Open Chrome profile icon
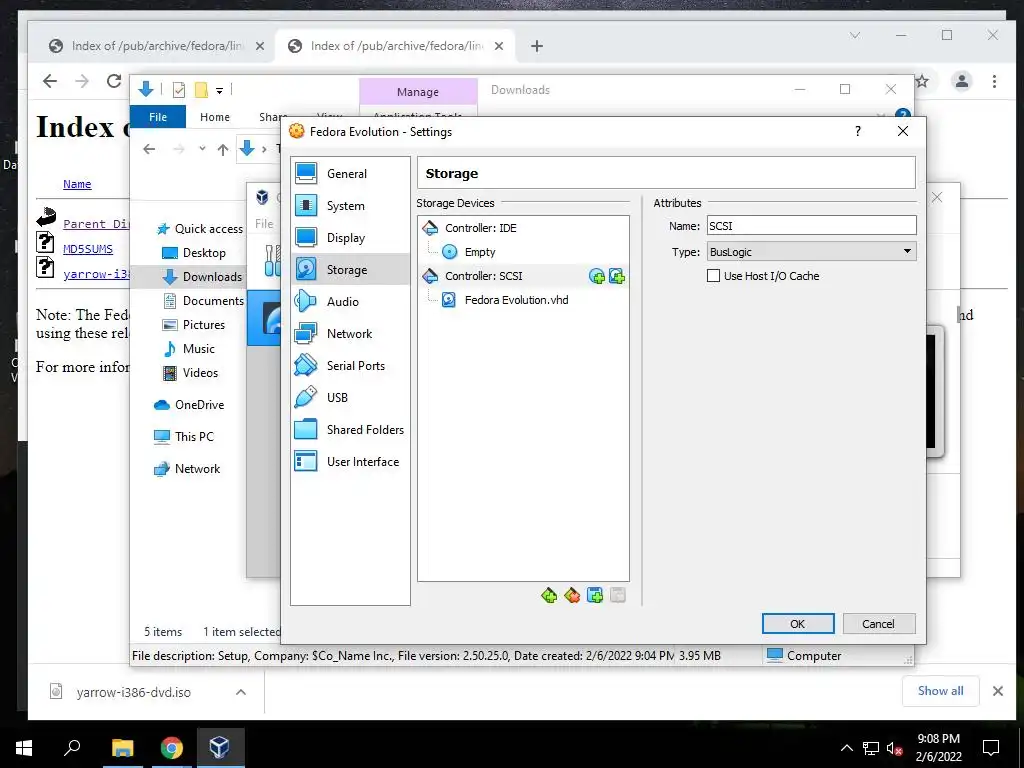 click(961, 81)
